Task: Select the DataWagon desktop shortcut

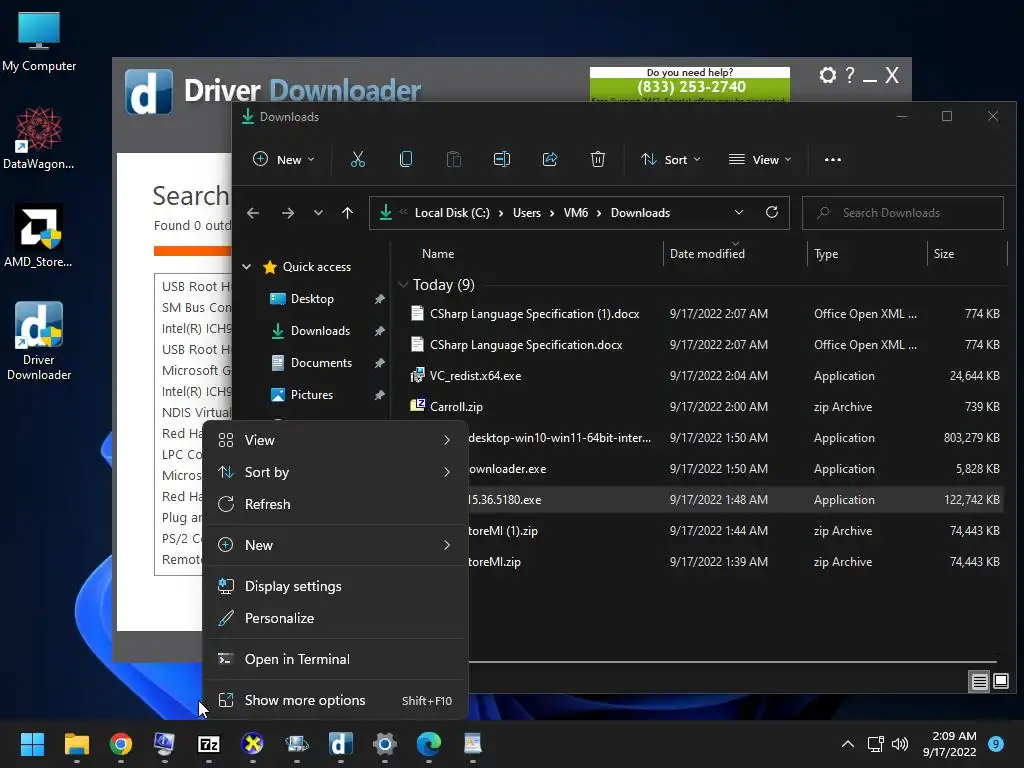Action: 39,138
